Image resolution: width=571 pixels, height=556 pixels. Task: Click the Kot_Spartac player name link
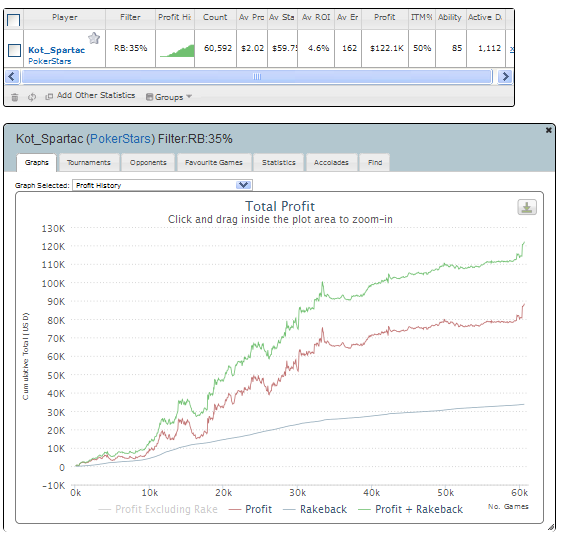(x=56, y=50)
